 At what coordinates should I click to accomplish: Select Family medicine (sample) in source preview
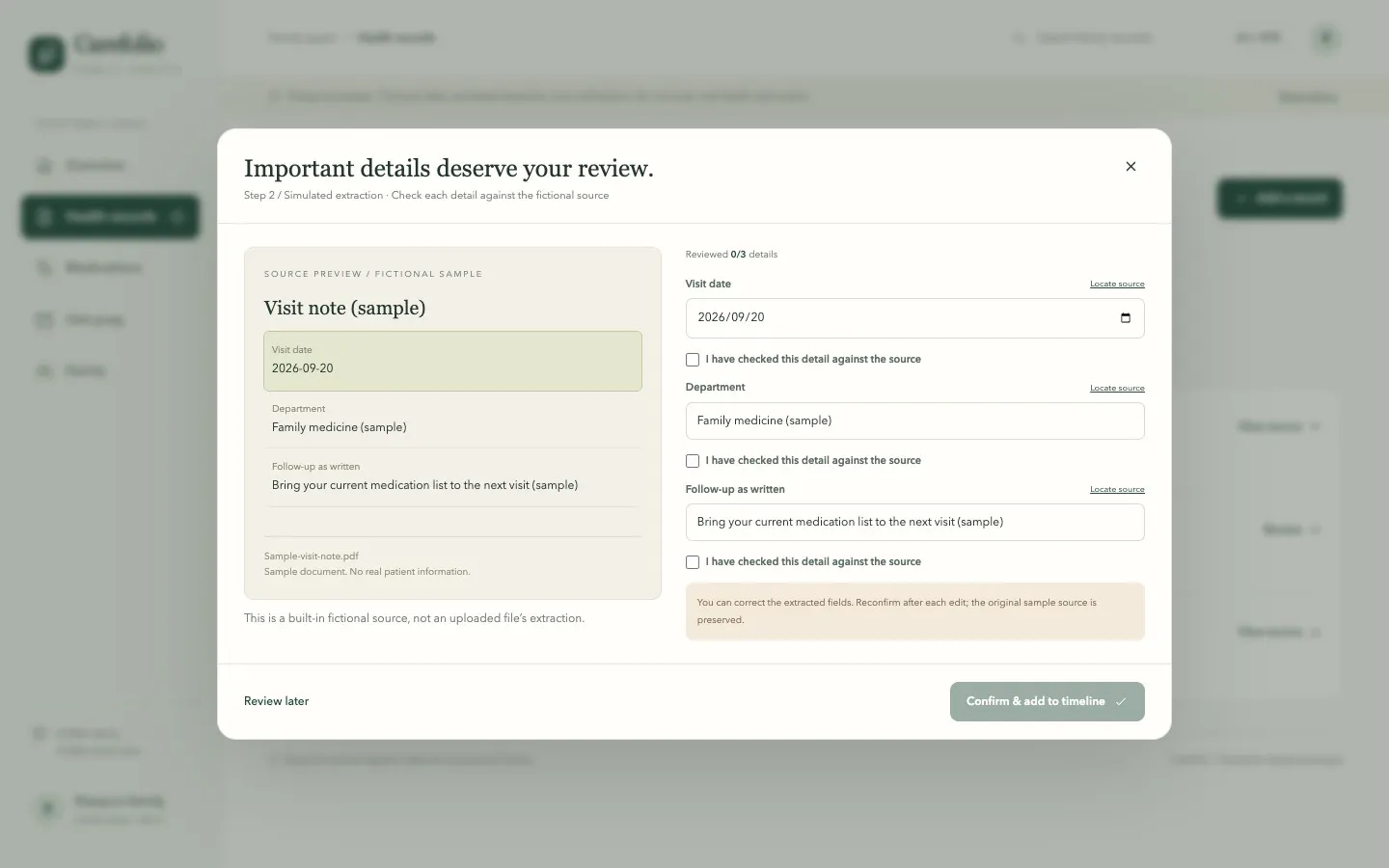[340, 427]
